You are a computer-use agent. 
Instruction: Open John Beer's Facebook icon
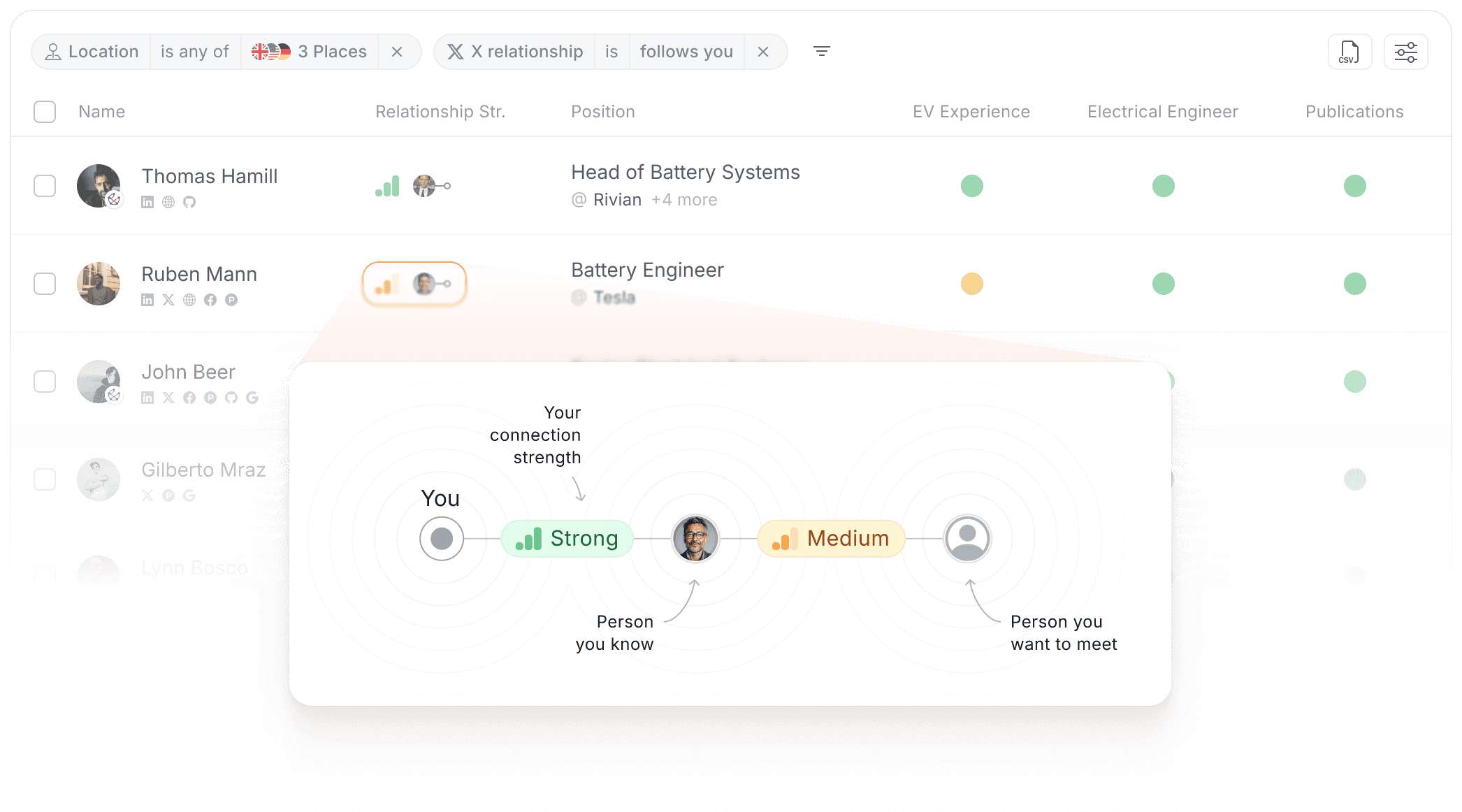(x=189, y=398)
